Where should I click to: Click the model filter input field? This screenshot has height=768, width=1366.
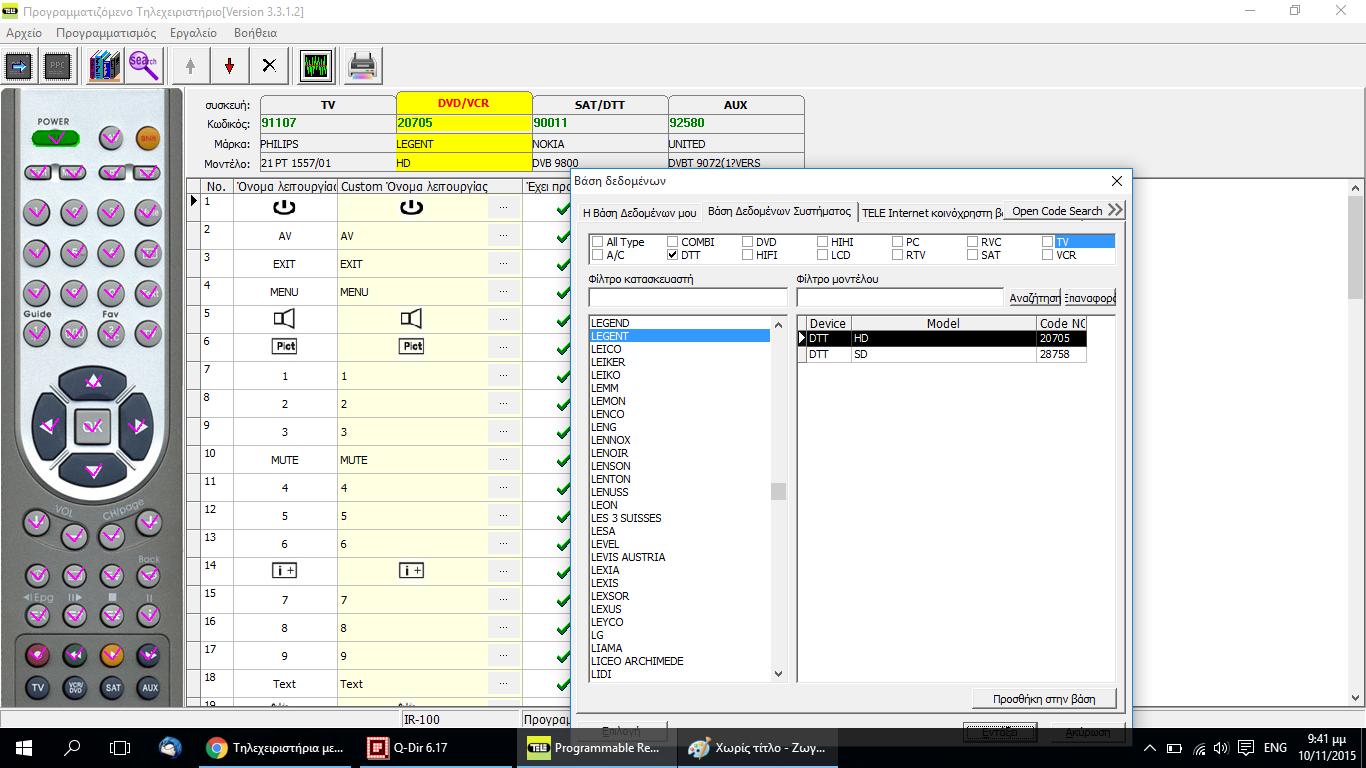point(900,298)
